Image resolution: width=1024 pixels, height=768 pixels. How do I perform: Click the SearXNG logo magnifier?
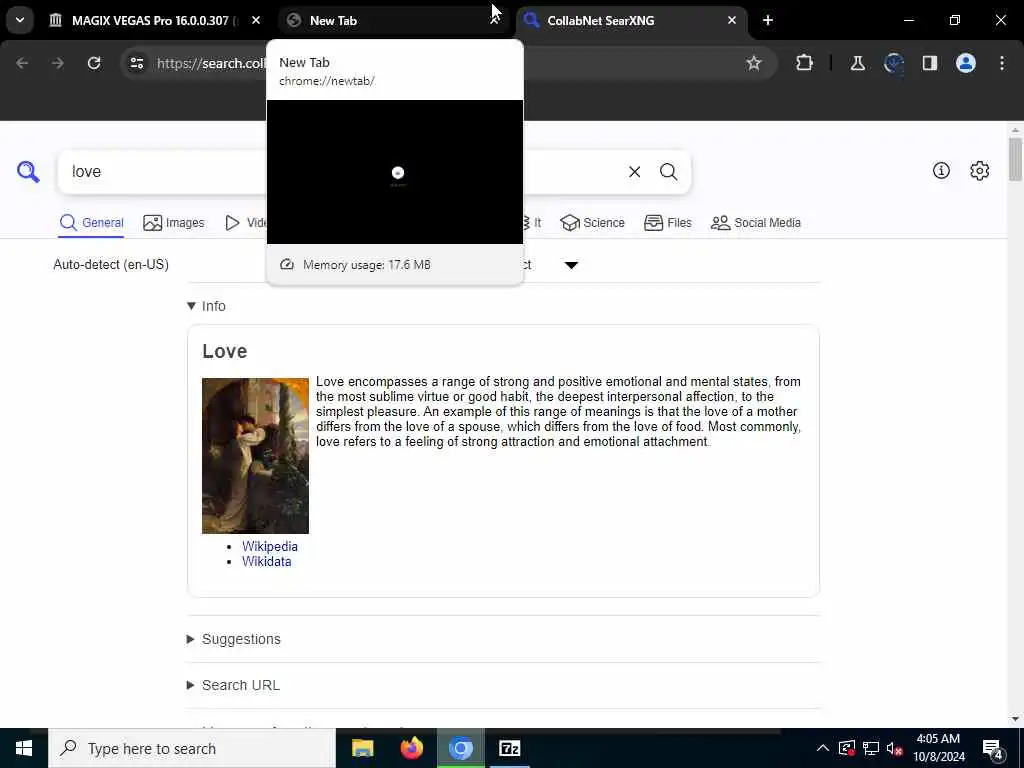28,172
